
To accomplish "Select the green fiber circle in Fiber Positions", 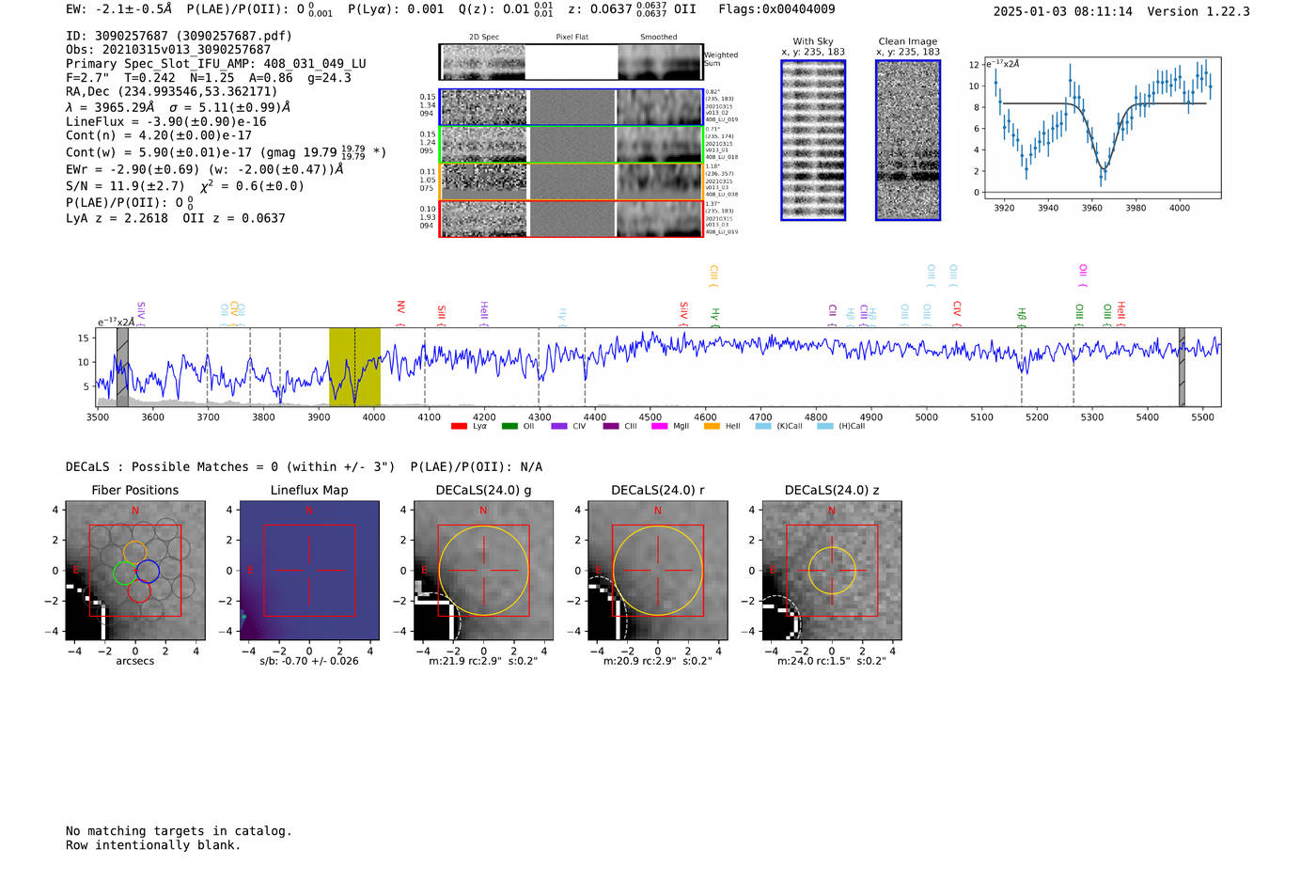I will pyautogui.click(x=124, y=573).
